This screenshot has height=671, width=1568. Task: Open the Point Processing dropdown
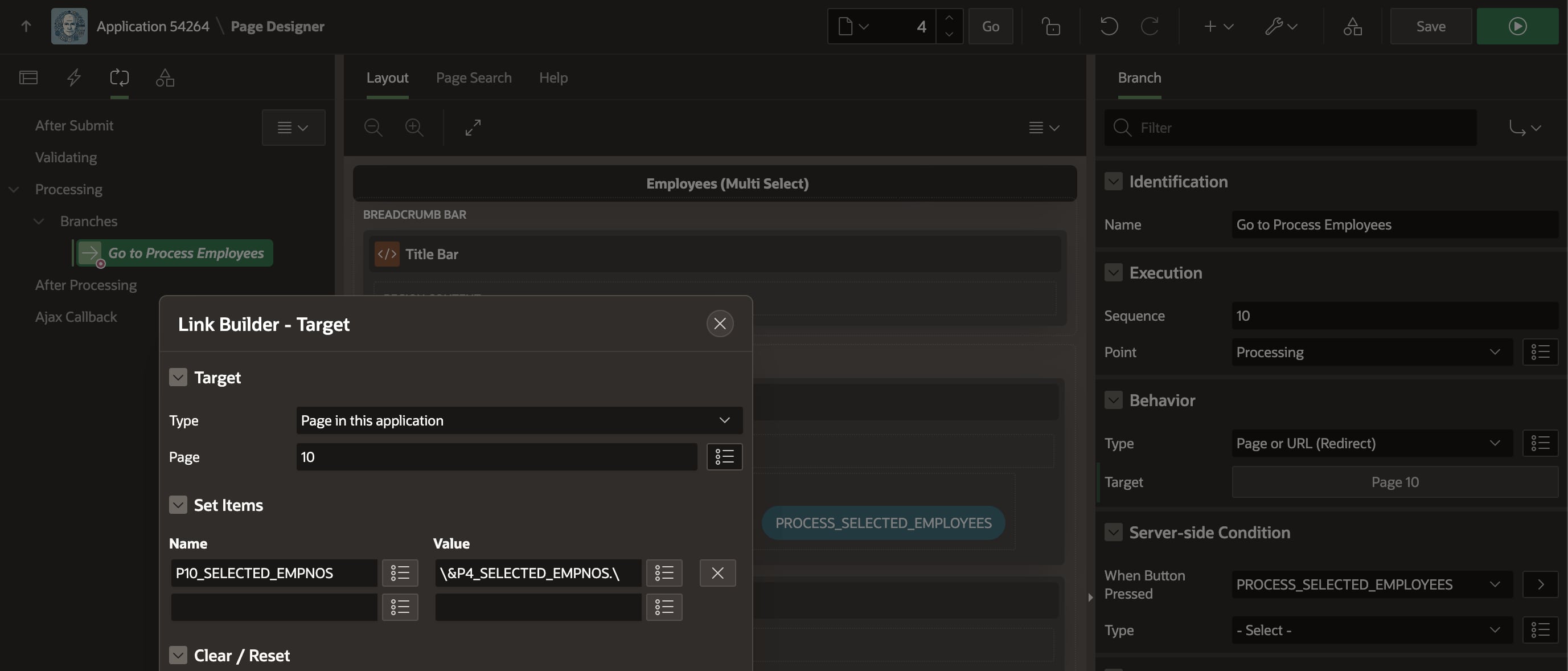coord(1372,352)
